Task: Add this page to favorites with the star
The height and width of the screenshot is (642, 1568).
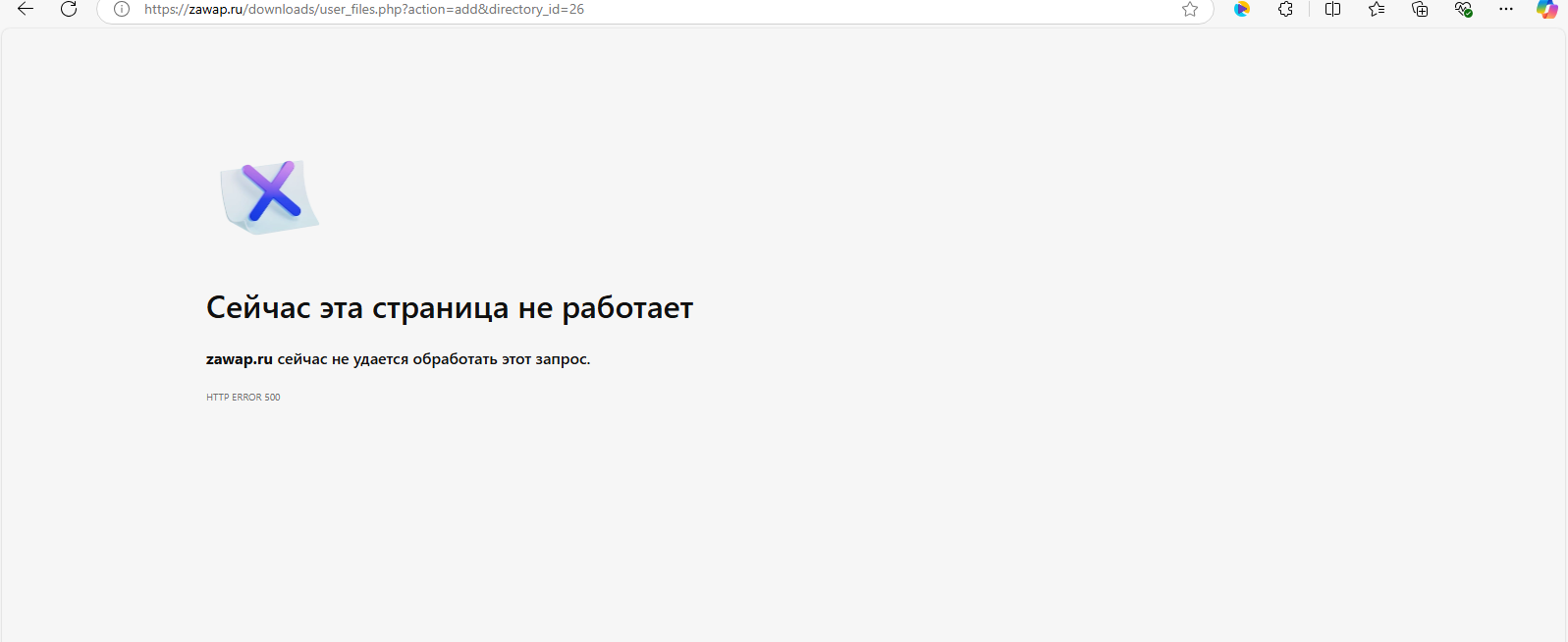Action: [1190, 9]
